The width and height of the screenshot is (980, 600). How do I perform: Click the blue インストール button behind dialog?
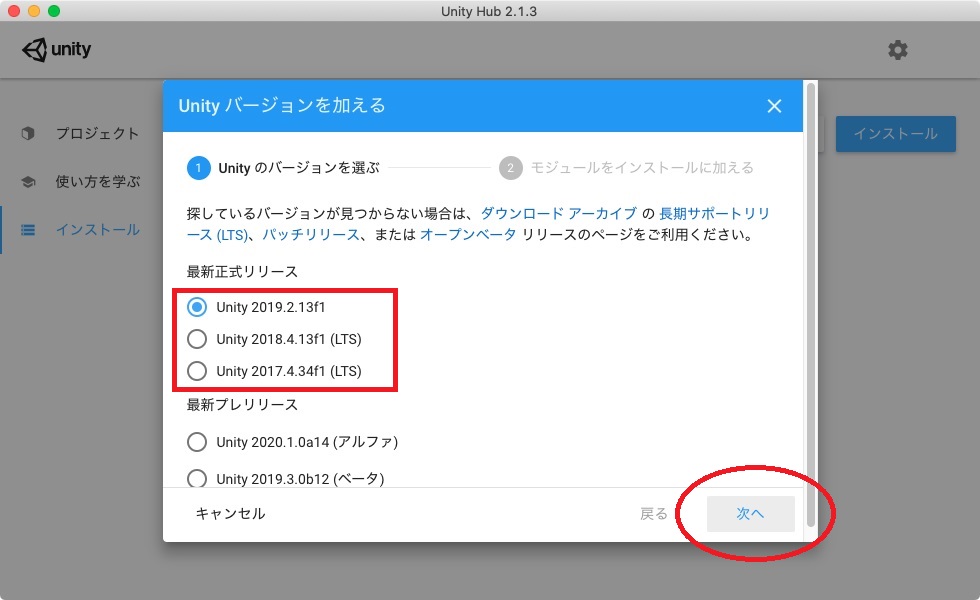coord(896,134)
